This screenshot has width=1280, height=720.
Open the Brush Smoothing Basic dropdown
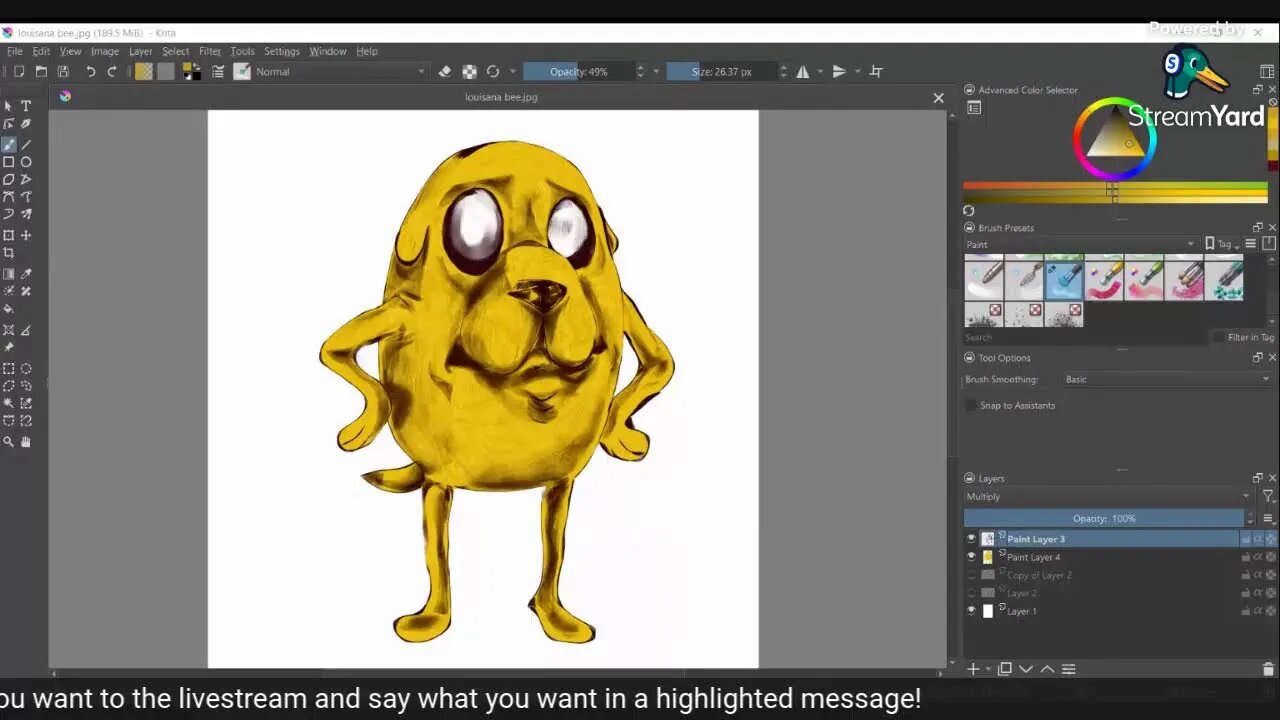tap(1167, 379)
